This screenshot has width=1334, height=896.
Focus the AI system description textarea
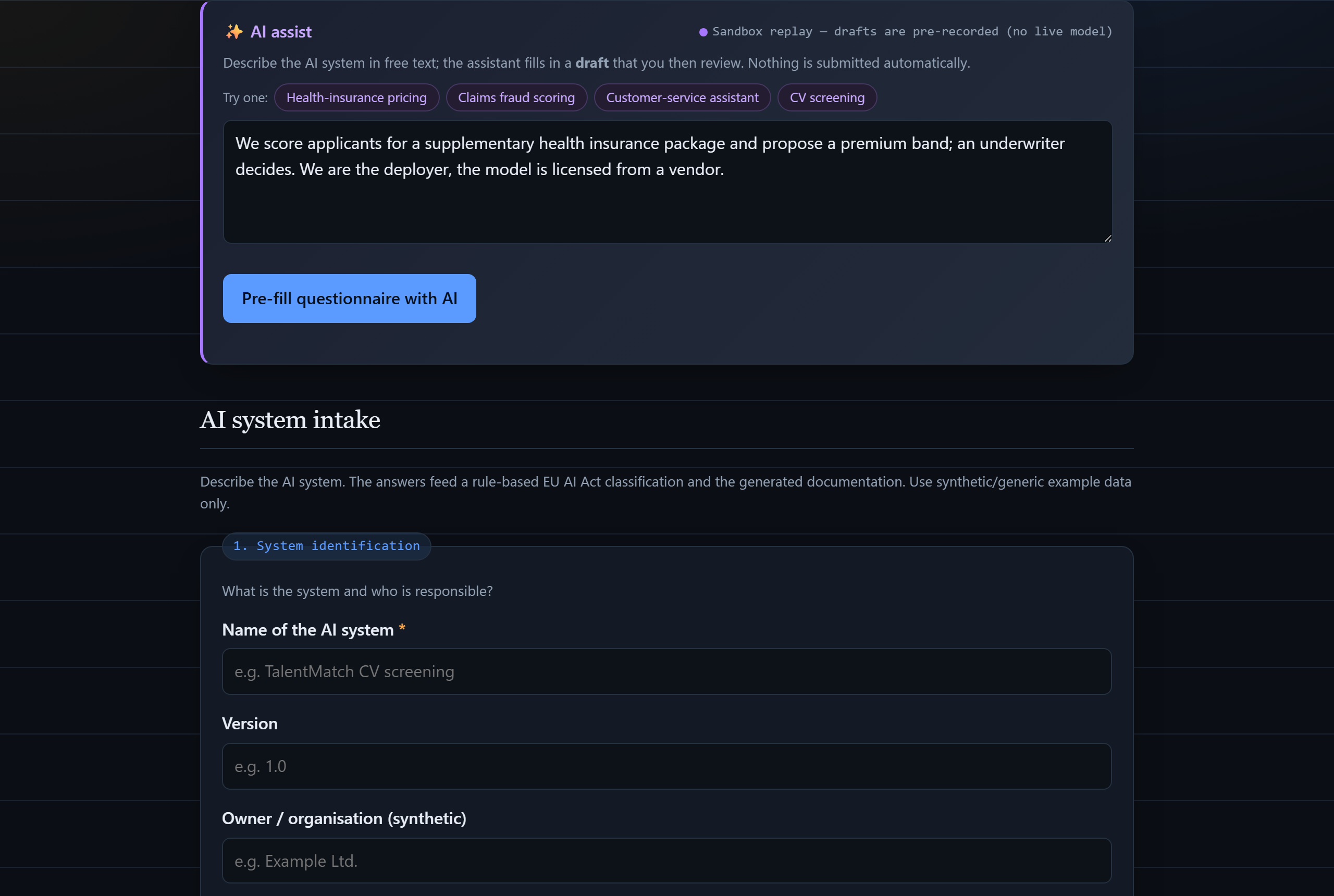[x=667, y=182]
